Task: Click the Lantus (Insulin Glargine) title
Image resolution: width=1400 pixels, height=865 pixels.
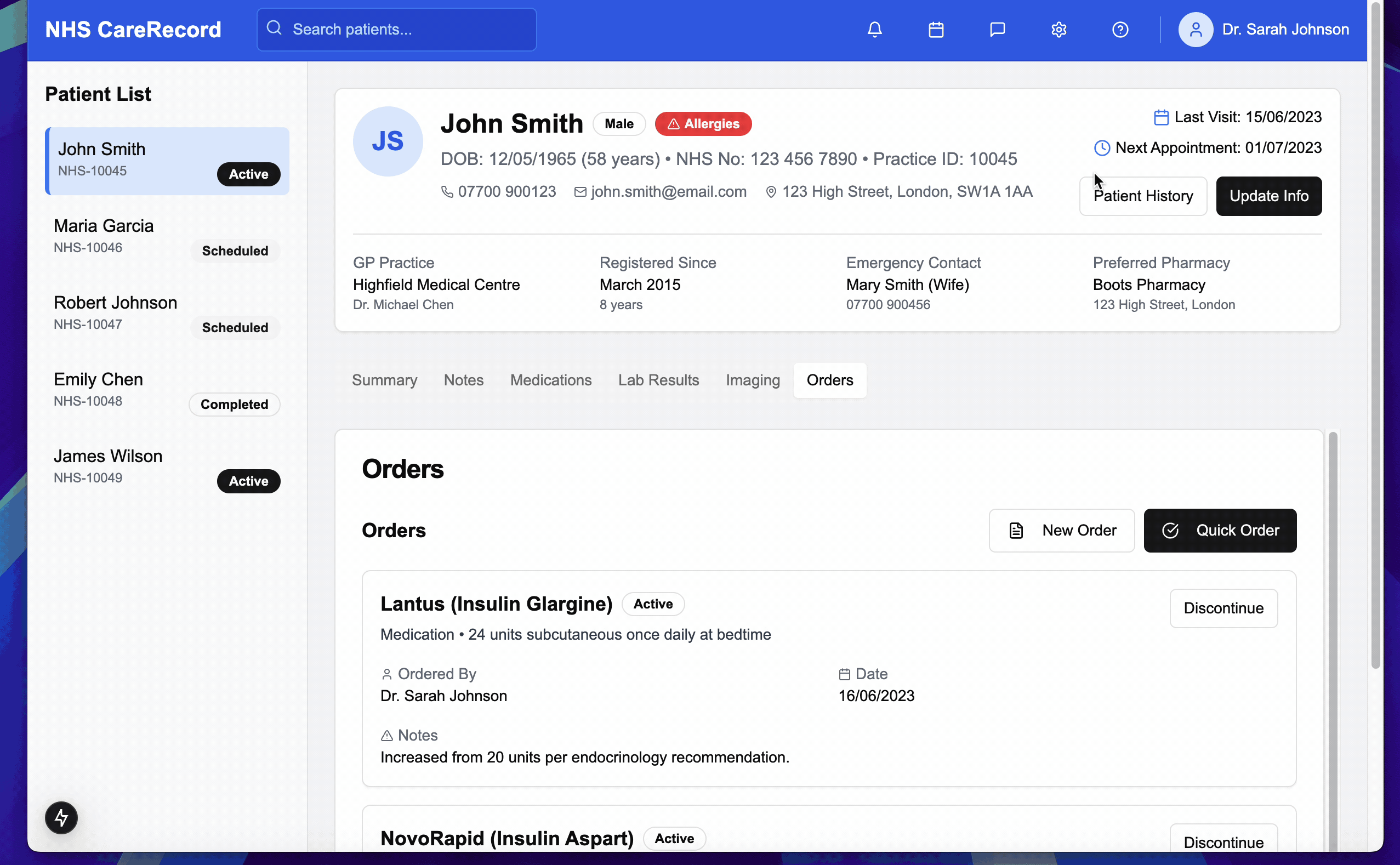Action: (496, 604)
